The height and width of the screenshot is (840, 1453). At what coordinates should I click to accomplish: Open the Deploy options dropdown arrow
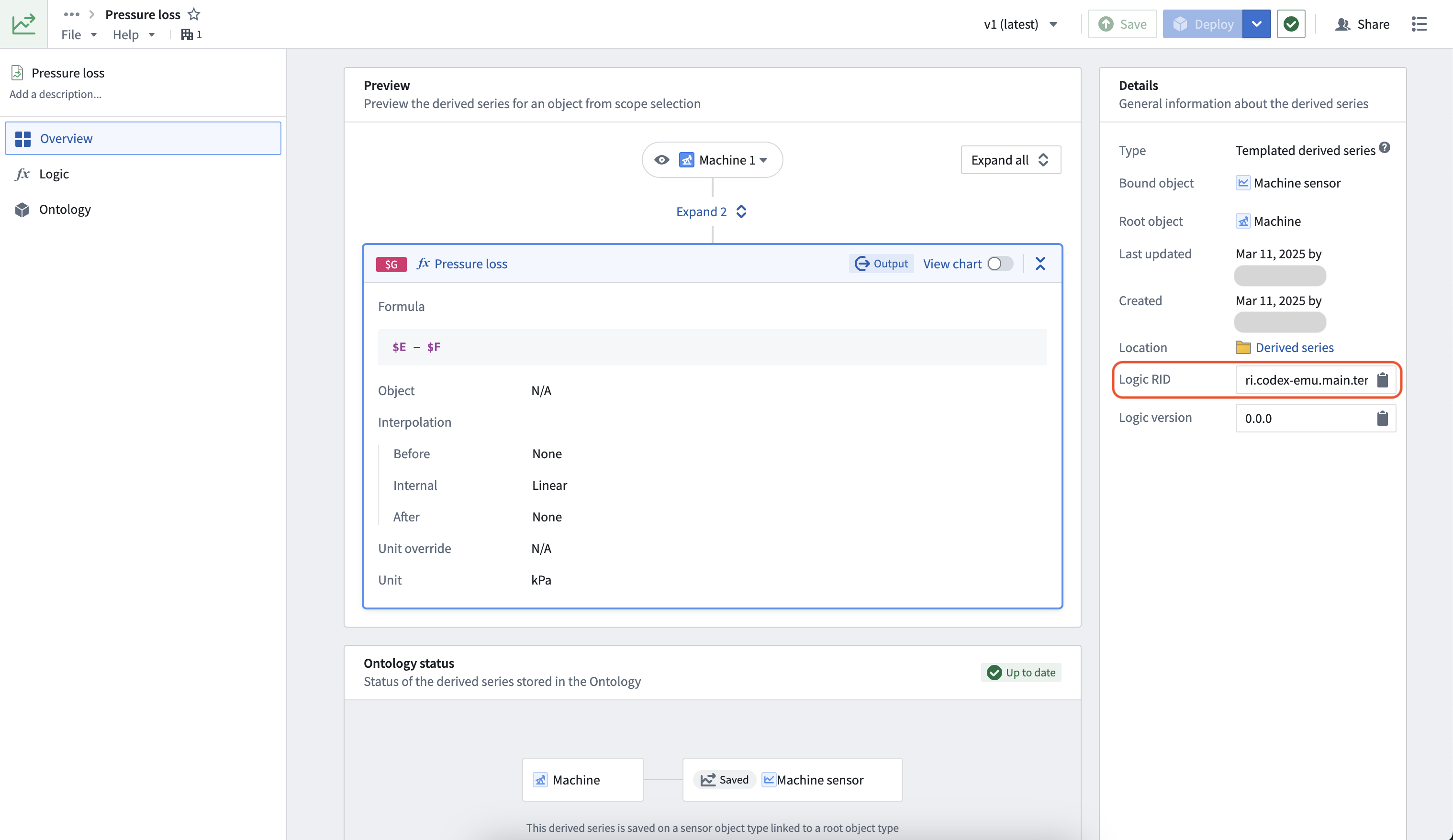[1256, 23]
